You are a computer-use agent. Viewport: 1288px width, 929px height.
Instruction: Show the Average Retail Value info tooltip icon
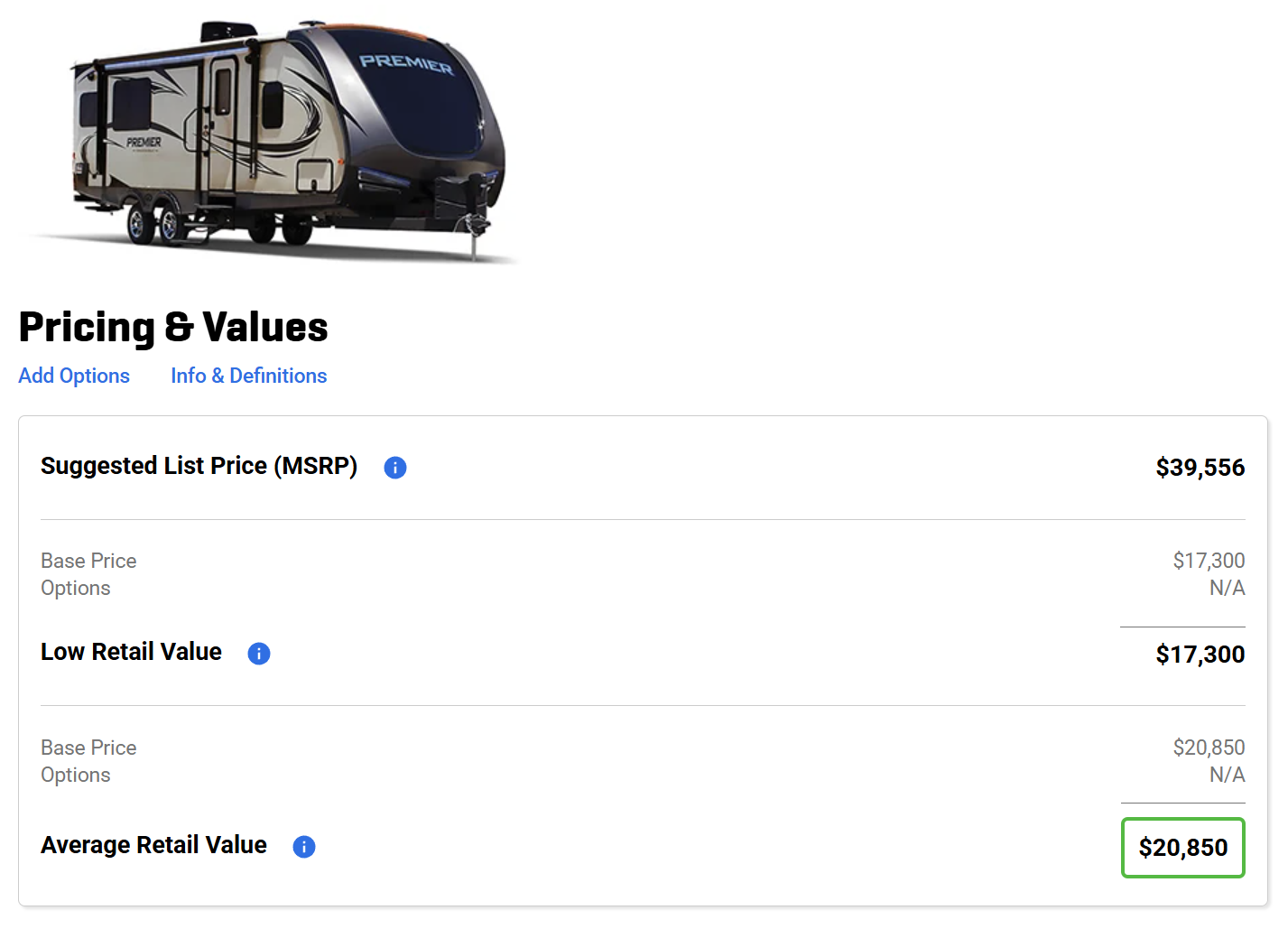pyautogui.click(x=304, y=847)
